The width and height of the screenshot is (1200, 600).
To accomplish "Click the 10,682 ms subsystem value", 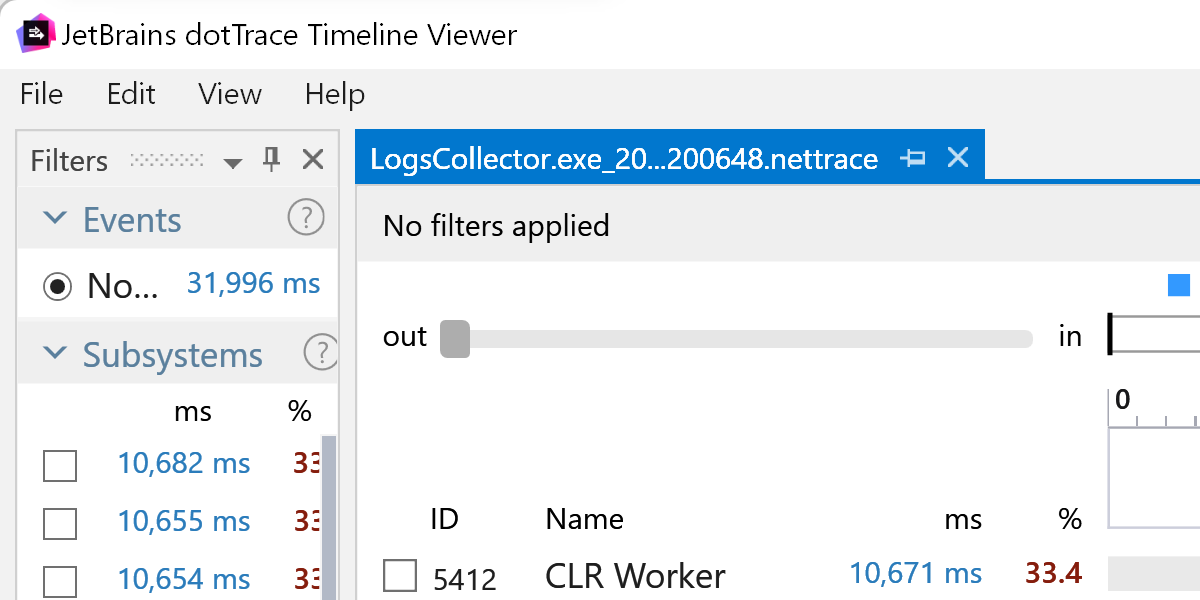I will (184, 464).
